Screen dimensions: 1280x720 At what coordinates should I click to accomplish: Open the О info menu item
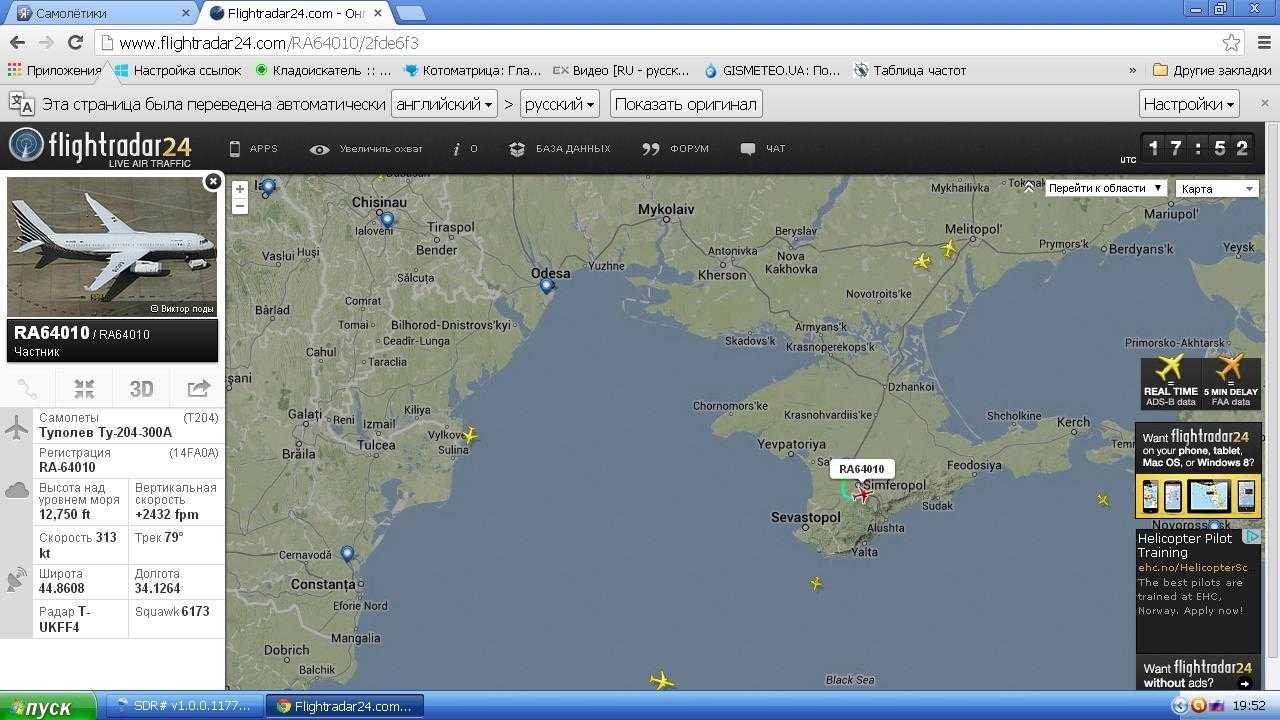tap(465, 149)
